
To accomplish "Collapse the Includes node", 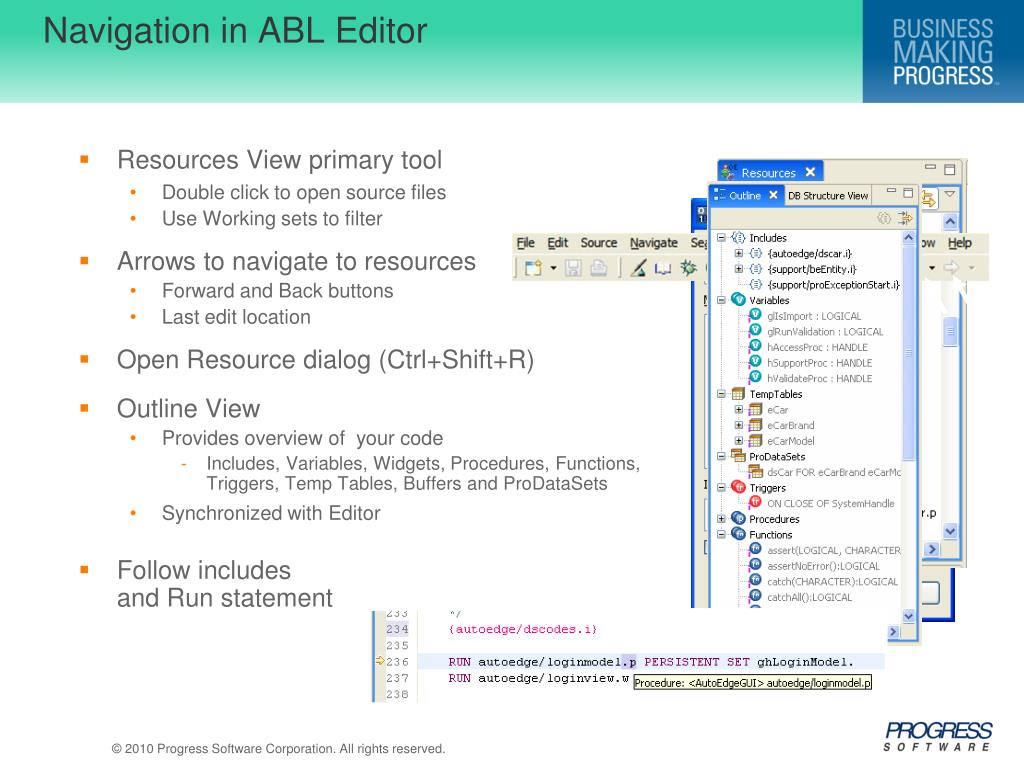I will [x=721, y=238].
